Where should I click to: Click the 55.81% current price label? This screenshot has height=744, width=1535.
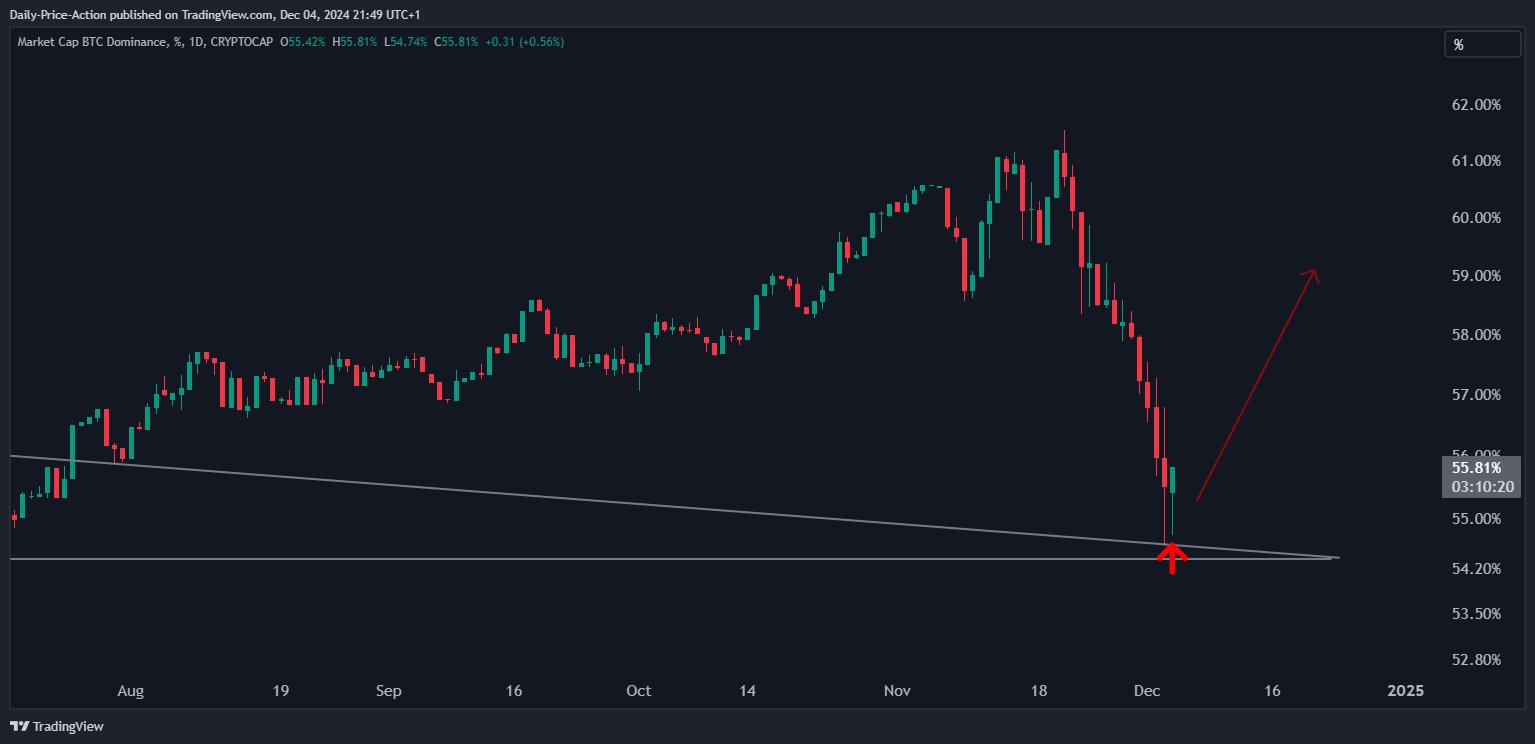(x=1475, y=467)
